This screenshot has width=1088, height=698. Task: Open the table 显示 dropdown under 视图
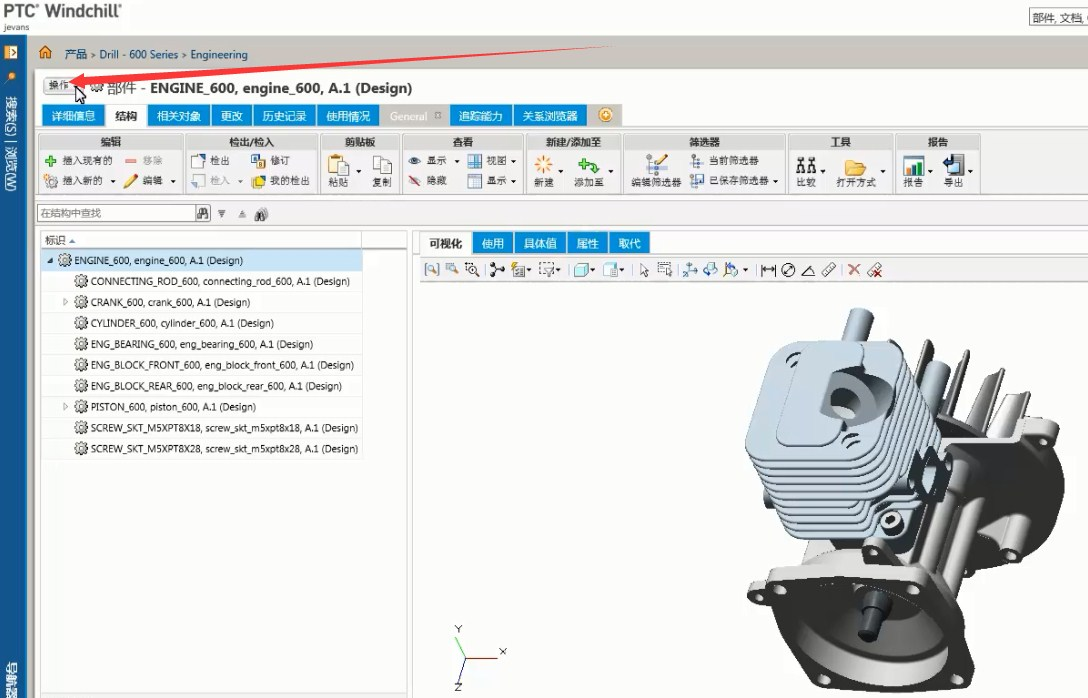[x=513, y=181]
